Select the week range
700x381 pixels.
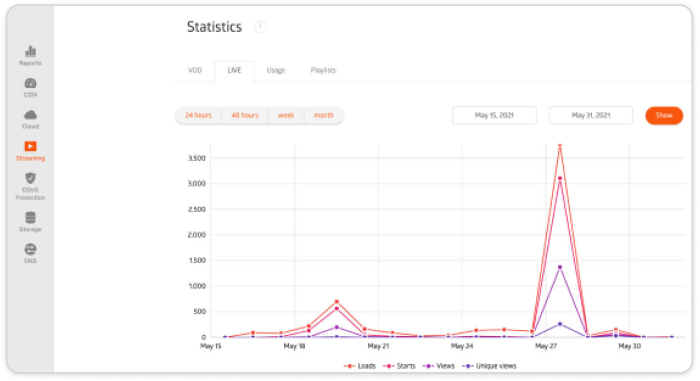[x=286, y=115]
